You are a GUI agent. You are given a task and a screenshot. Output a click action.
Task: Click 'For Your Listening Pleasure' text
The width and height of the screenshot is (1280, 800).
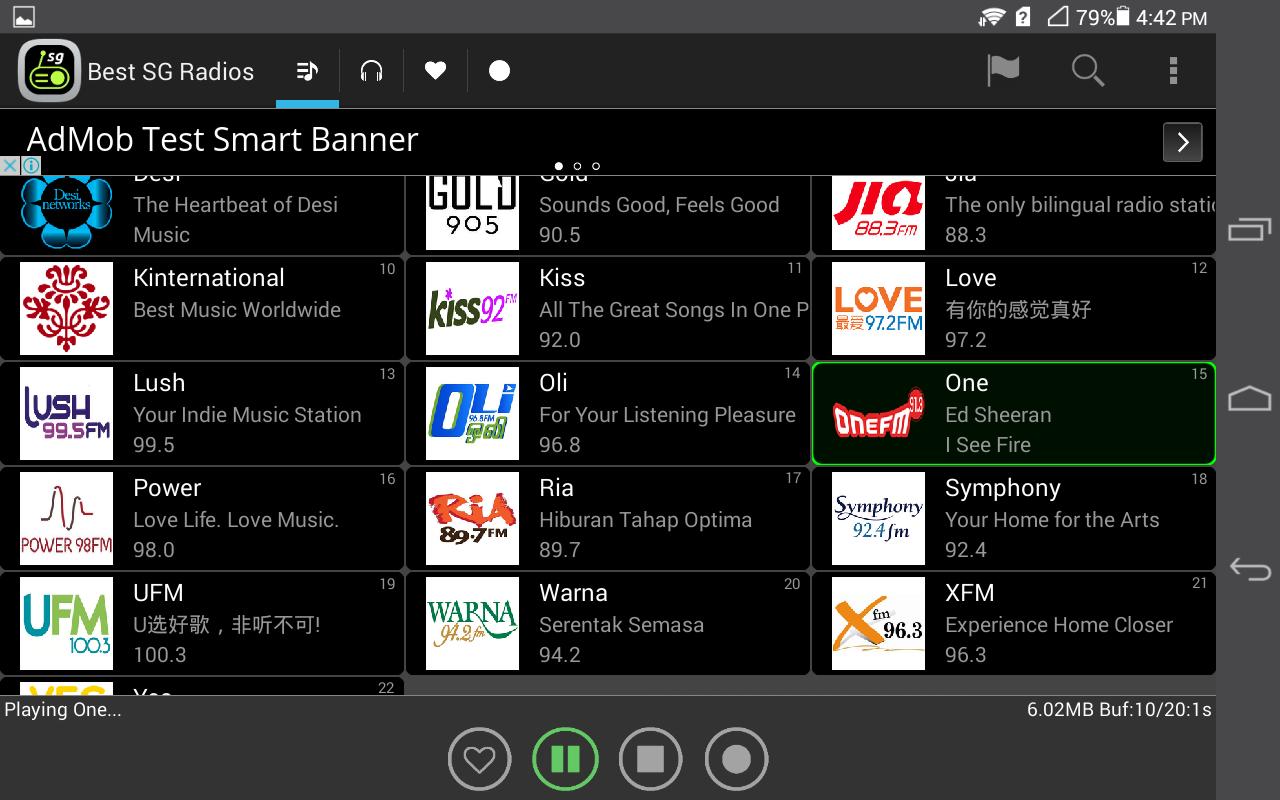pos(667,415)
